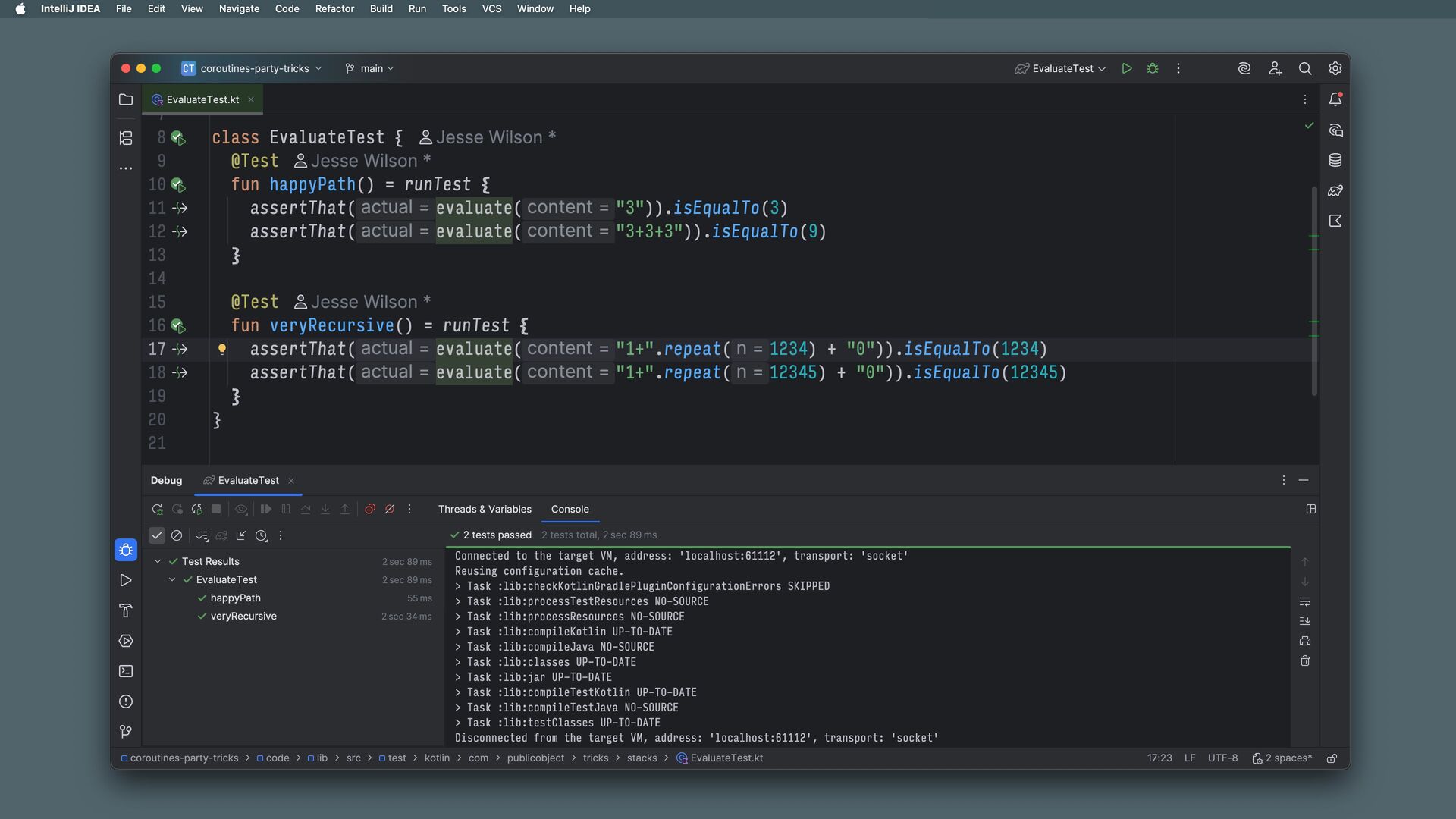This screenshot has height=819, width=1456.
Task: Open the Refactor menu
Action: tap(334, 9)
